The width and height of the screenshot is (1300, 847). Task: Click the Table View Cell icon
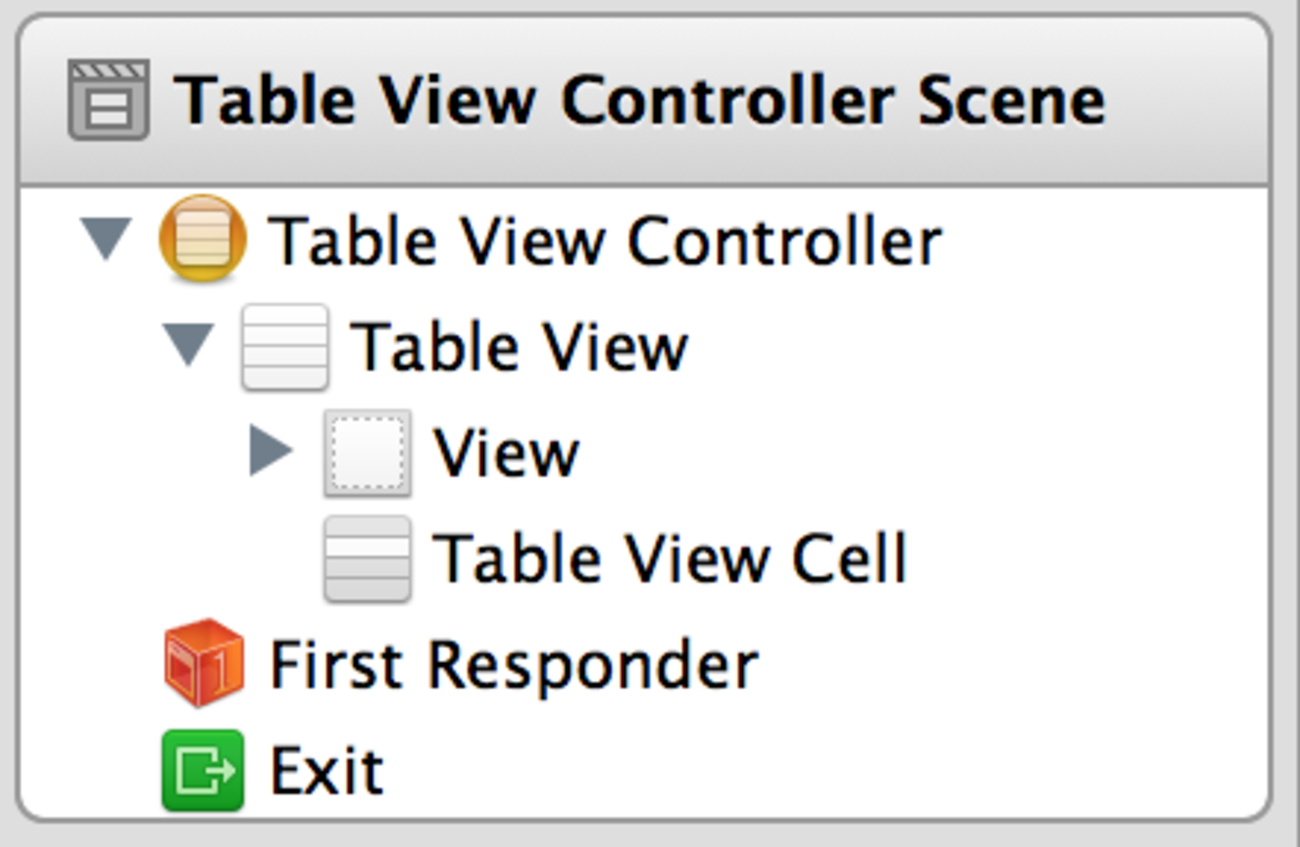(367, 559)
